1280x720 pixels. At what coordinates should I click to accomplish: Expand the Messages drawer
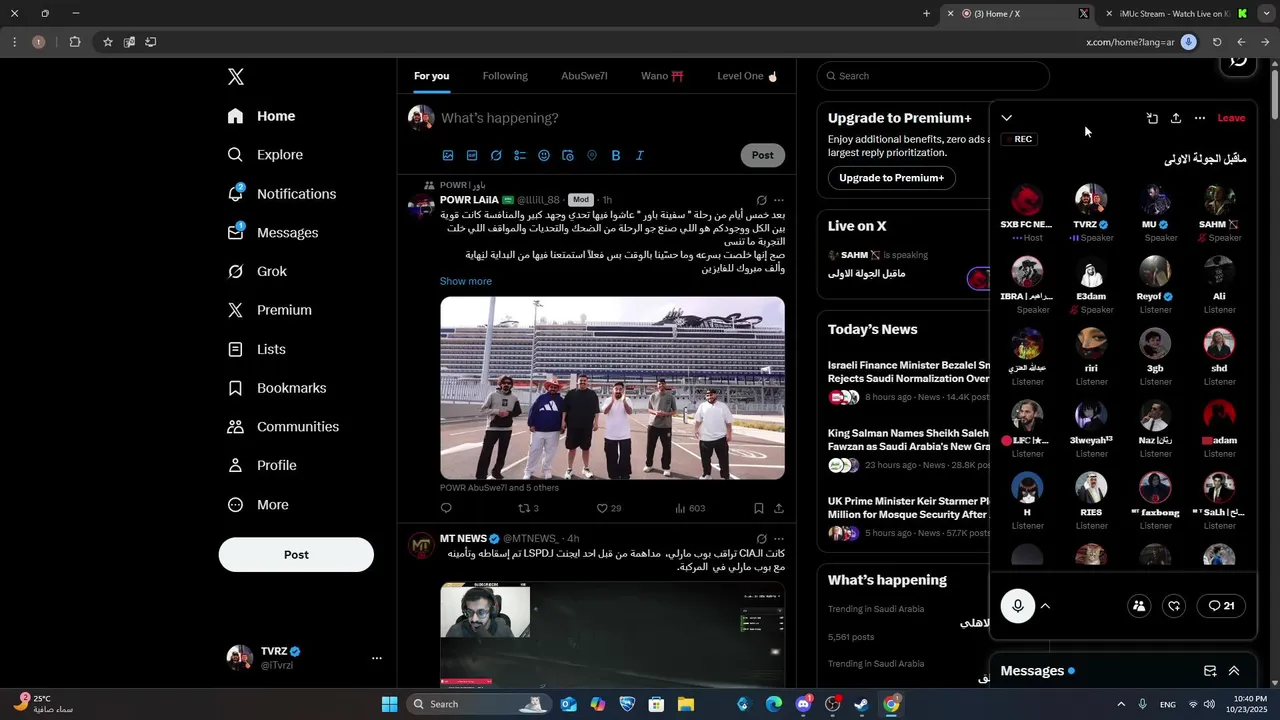1234,671
